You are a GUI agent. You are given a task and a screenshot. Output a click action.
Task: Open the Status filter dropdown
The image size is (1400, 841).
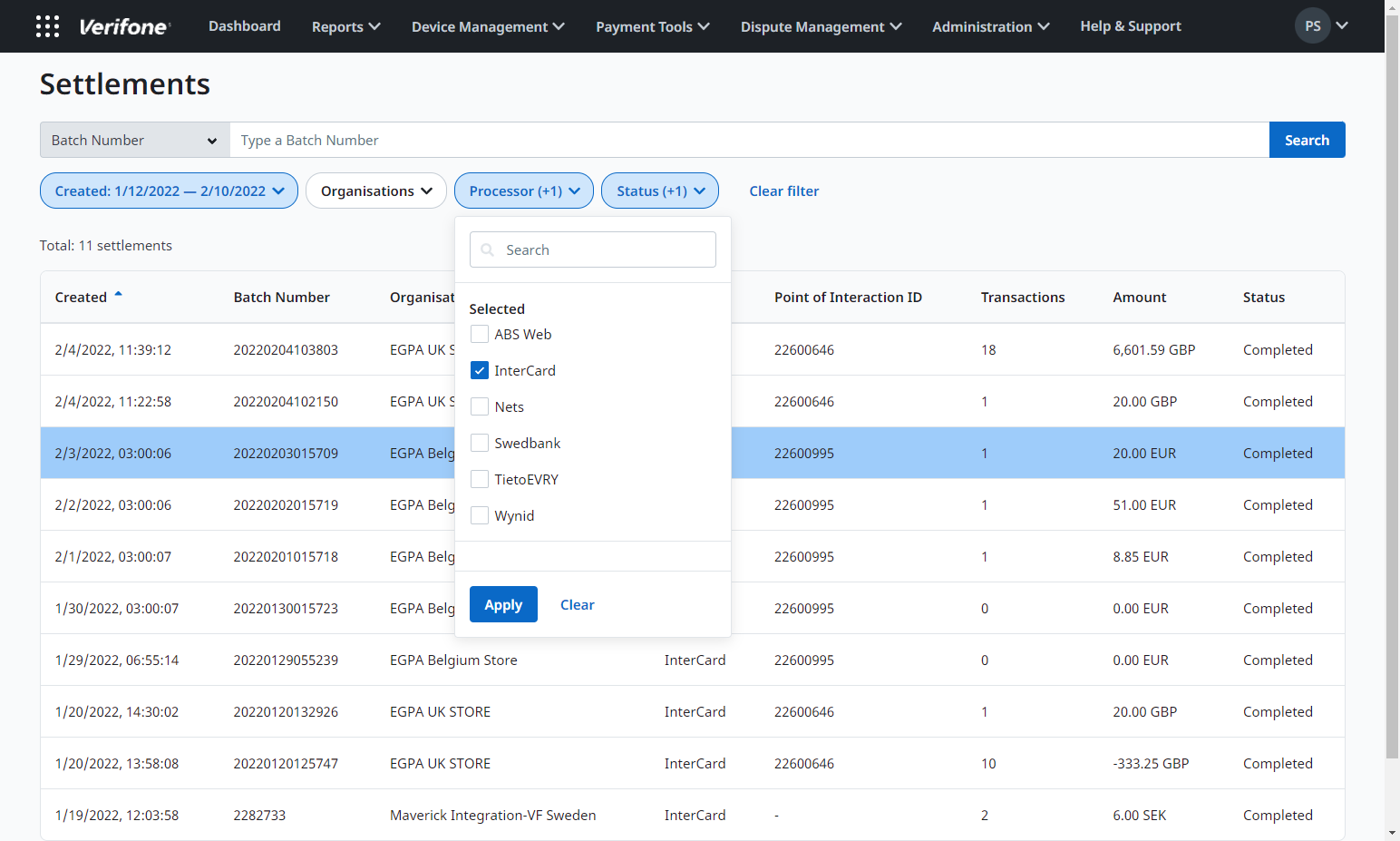click(x=660, y=191)
